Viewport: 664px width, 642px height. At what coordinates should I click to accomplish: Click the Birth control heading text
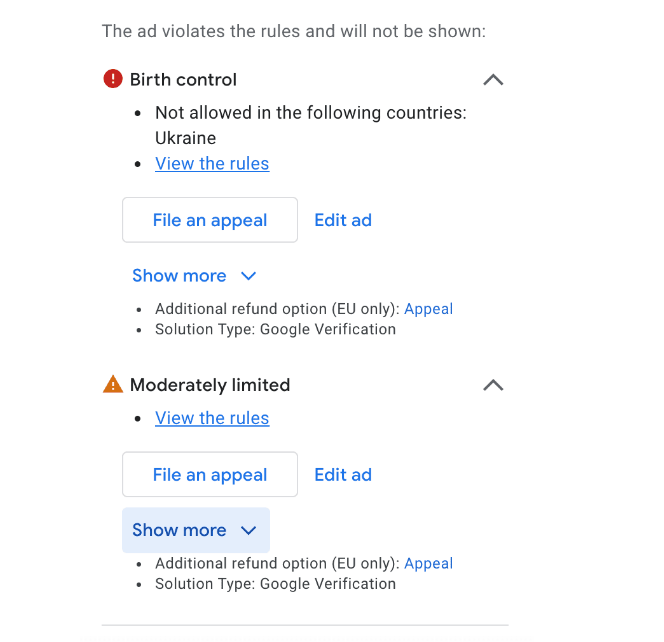click(x=183, y=80)
